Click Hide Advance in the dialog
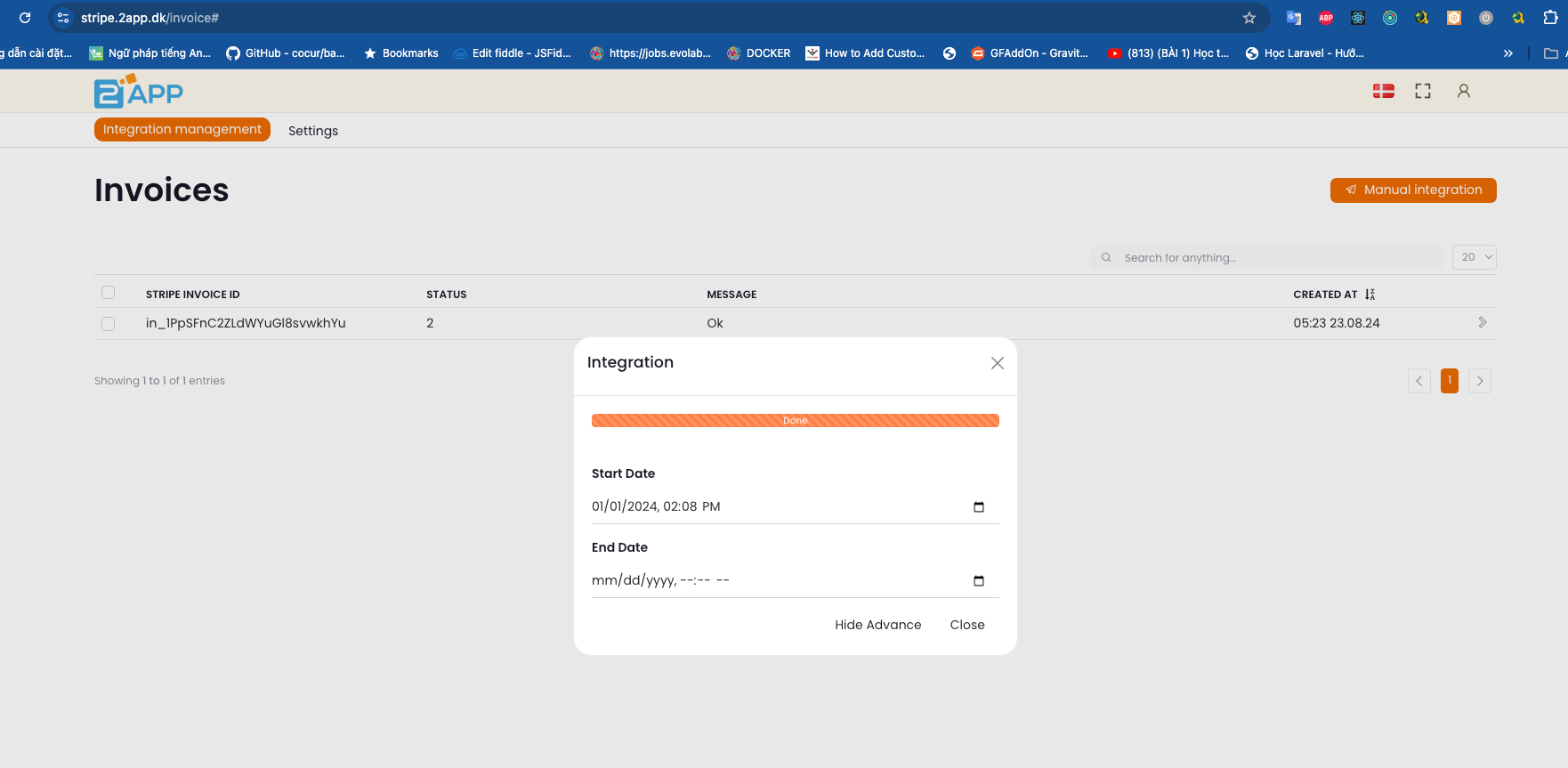The width and height of the screenshot is (1568, 768). point(877,625)
